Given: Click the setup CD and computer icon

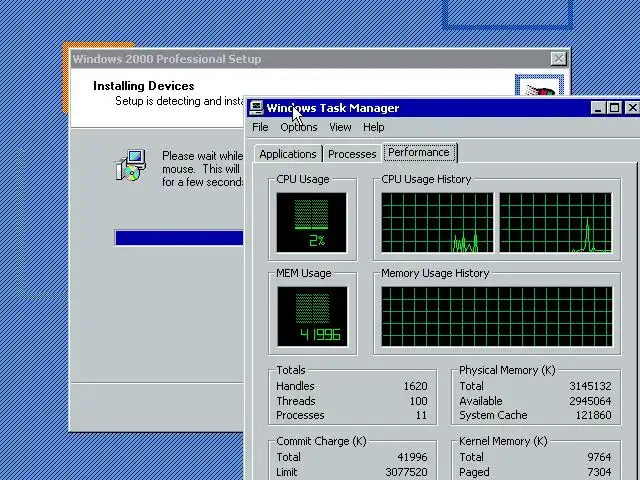Looking at the screenshot, I should coord(130,165).
